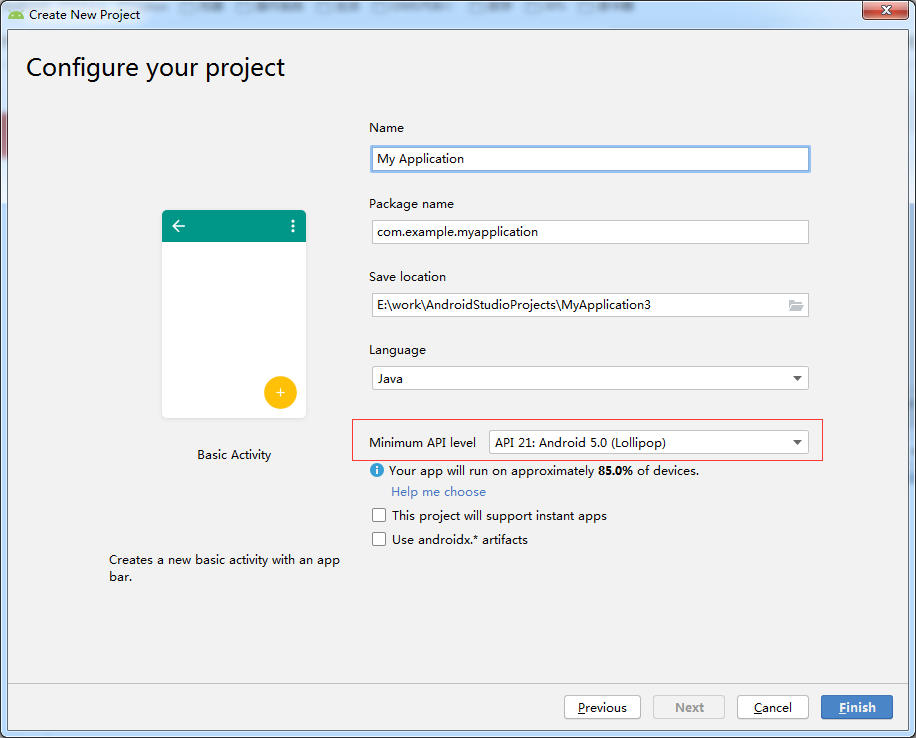Click the Android logo in title bar

point(16,15)
